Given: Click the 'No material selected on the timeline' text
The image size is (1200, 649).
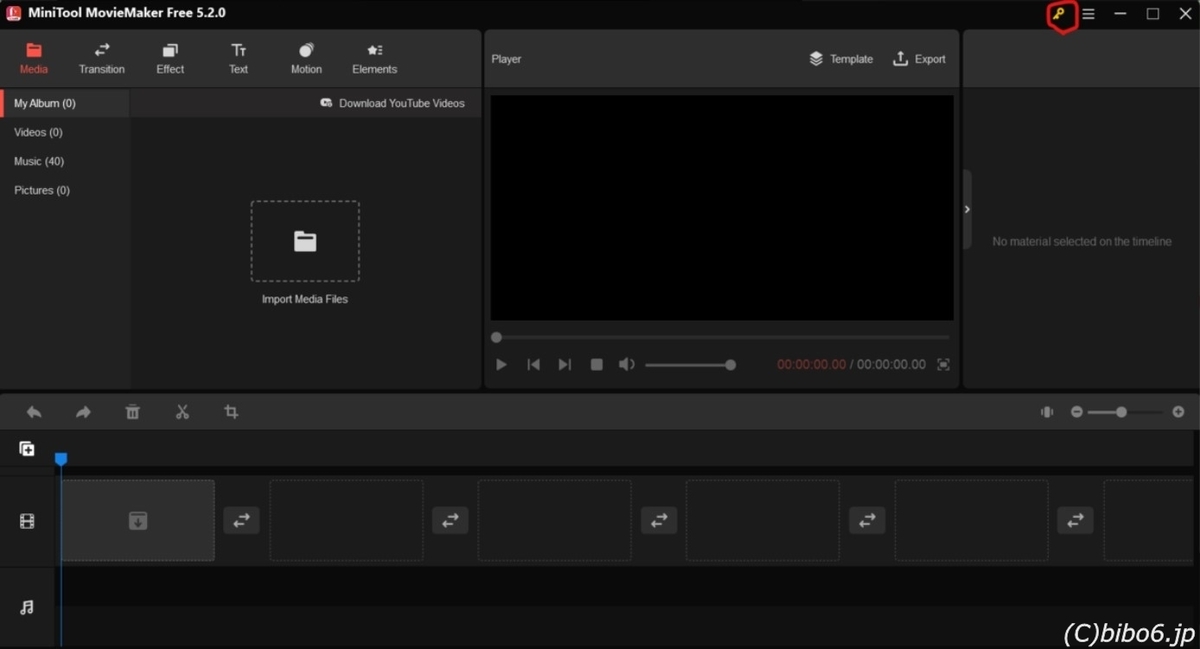Looking at the screenshot, I should (1082, 242).
